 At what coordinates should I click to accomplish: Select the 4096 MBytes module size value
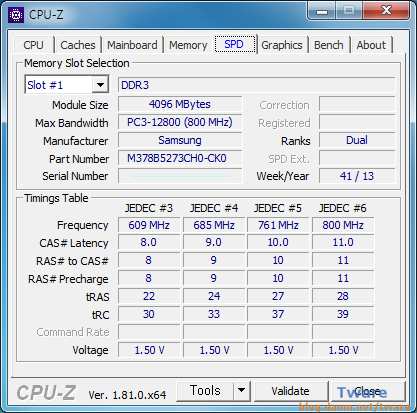[x=180, y=104]
